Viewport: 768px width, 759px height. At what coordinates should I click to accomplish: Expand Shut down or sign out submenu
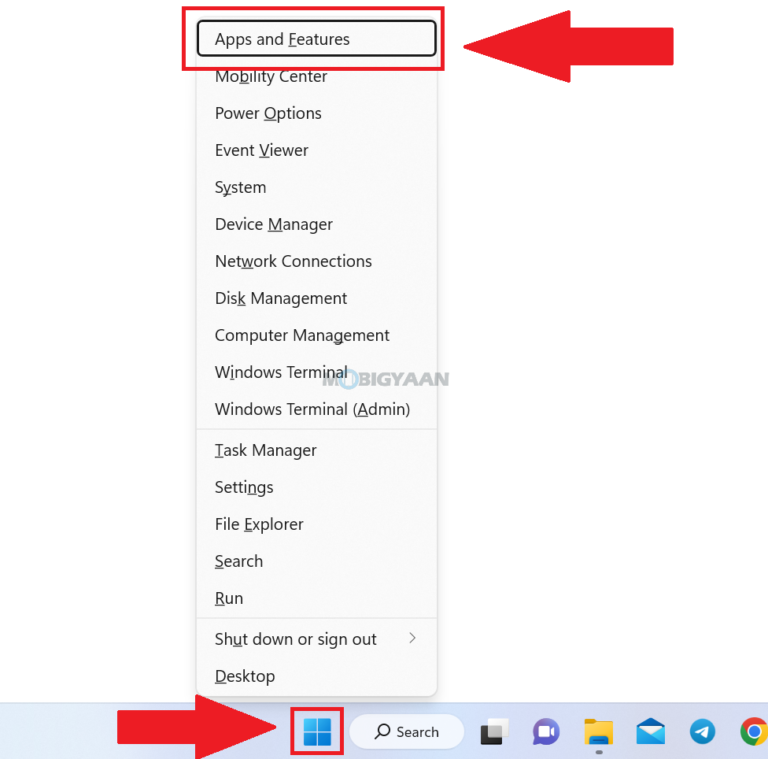point(316,639)
